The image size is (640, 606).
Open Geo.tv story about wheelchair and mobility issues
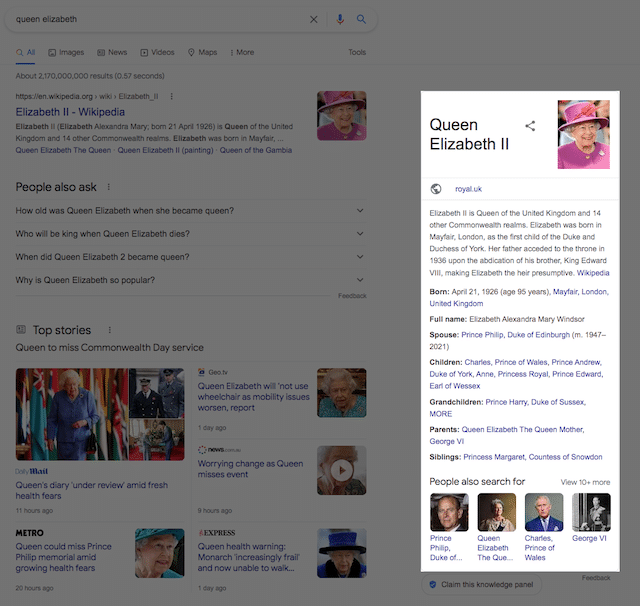pyautogui.click(x=253, y=397)
